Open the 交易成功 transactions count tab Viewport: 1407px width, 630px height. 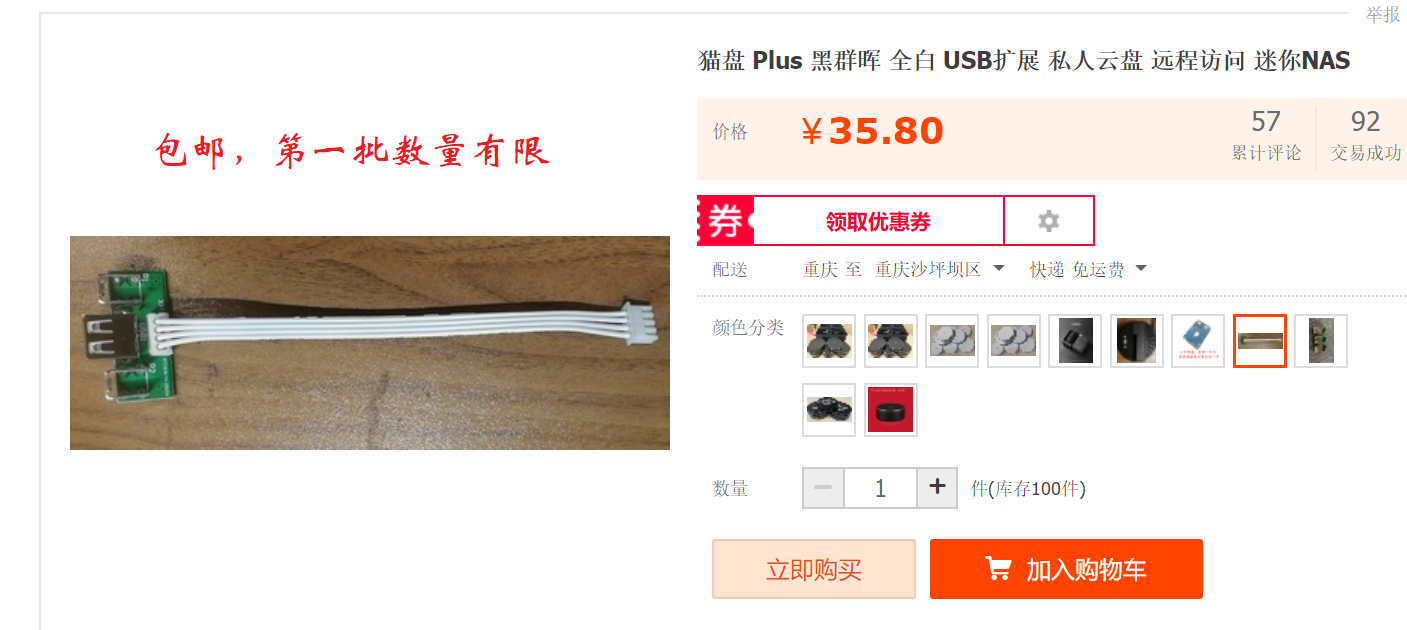point(1366,135)
